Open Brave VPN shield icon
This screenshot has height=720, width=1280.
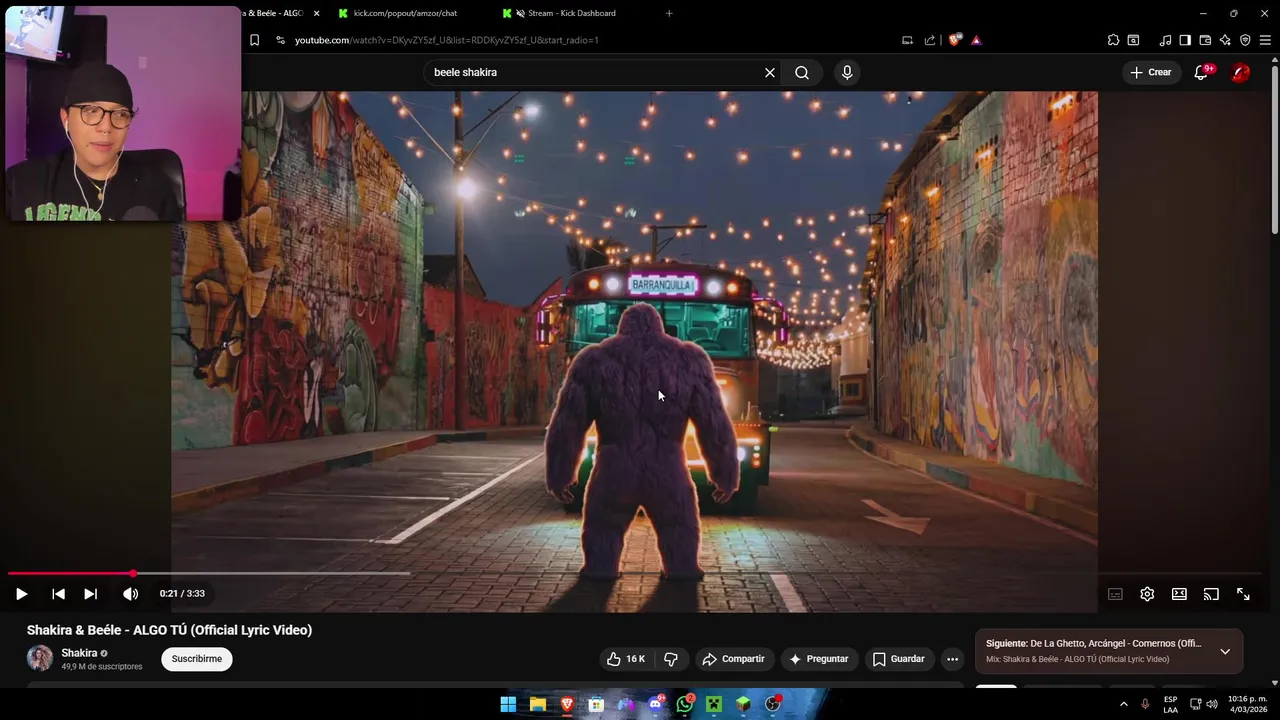1245,40
